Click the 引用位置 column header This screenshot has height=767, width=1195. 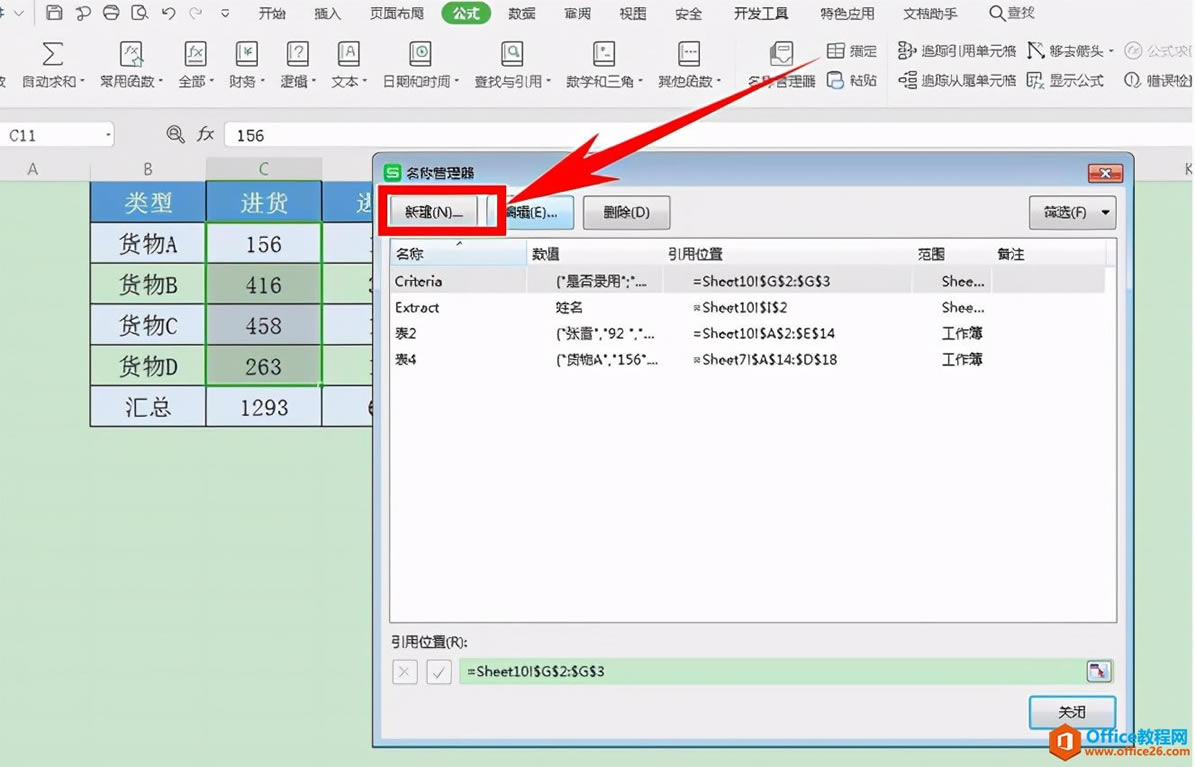click(x=787, y=254)
